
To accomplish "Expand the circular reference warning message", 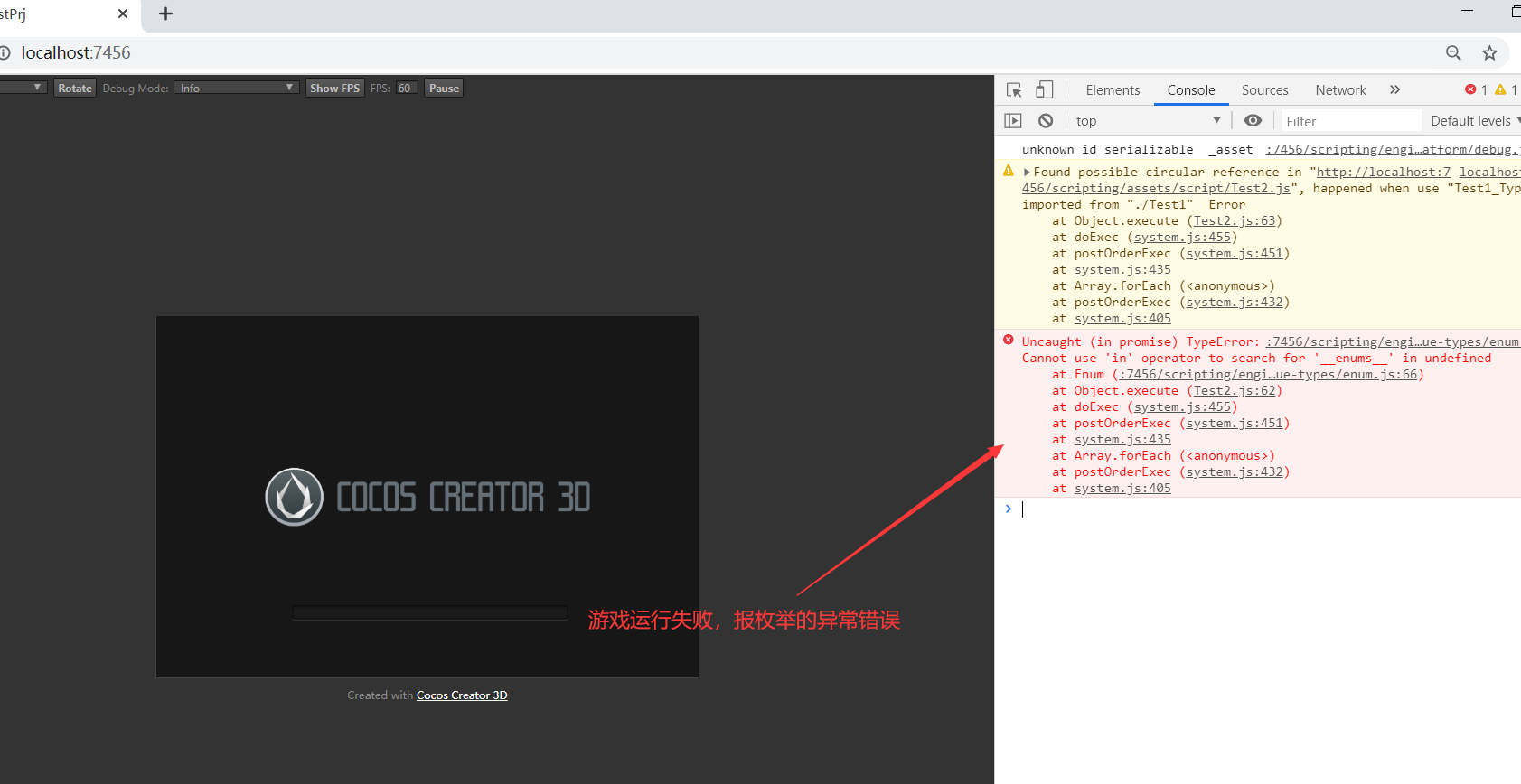I will [1027, 172].
